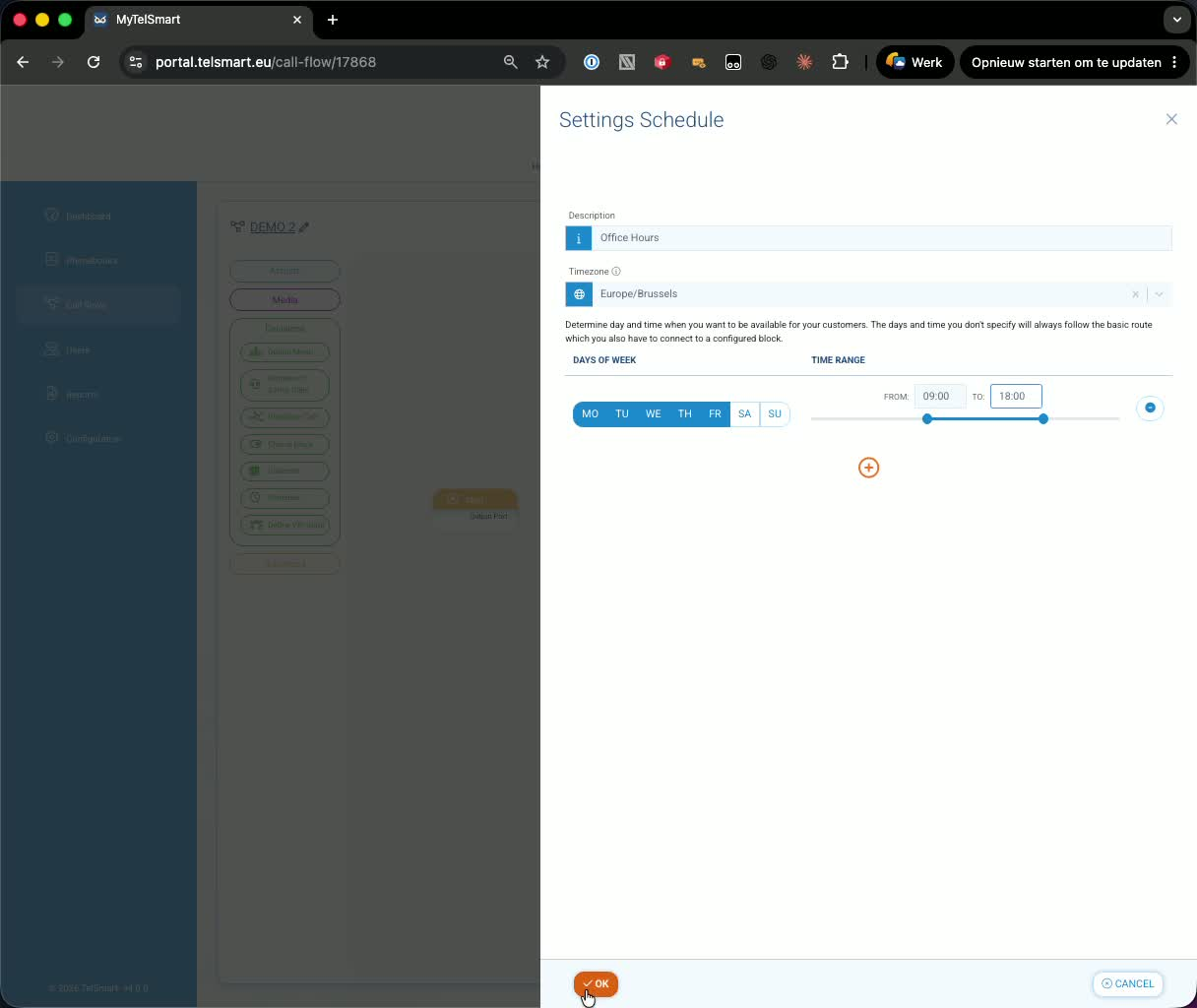Bookmark this page with the star icon
The image size is (1197, 1008).
click(542, 62)
